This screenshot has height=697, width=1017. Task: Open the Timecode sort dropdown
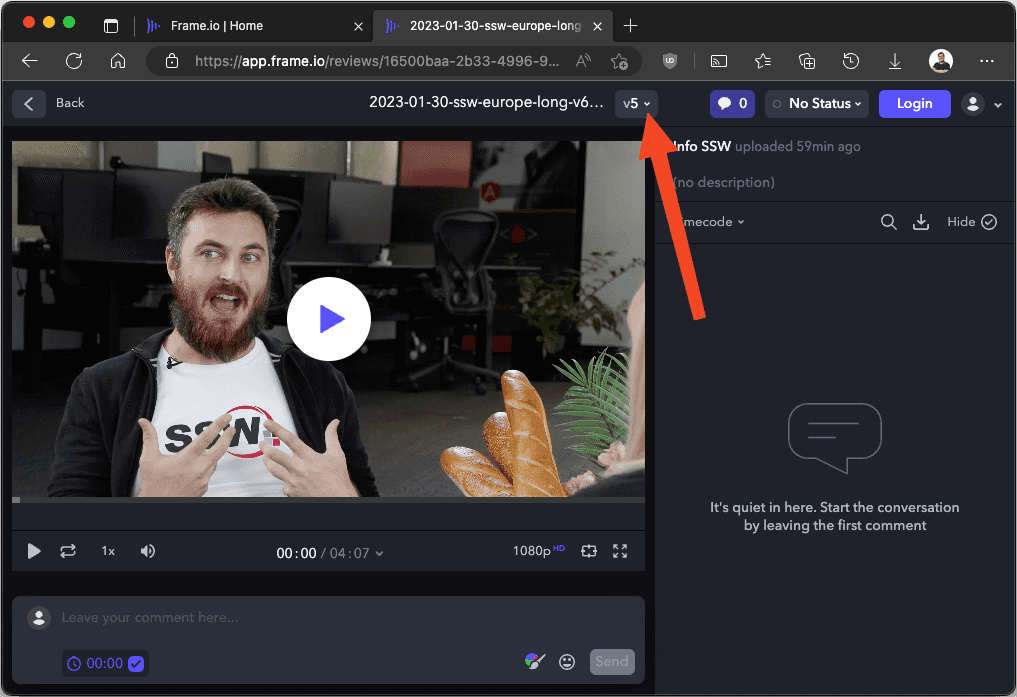pos(710,222)
